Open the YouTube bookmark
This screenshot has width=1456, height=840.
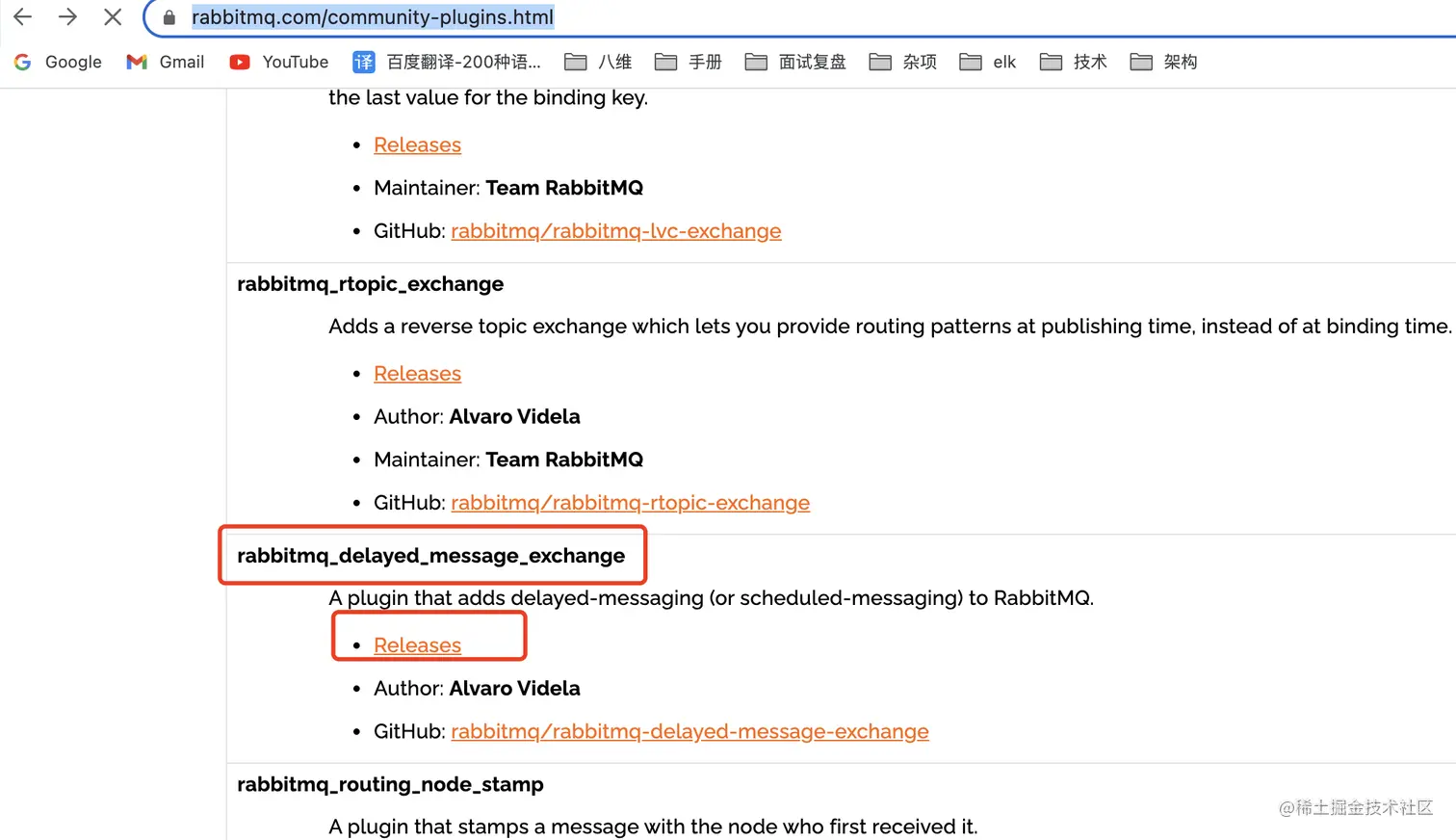[279, 62]
